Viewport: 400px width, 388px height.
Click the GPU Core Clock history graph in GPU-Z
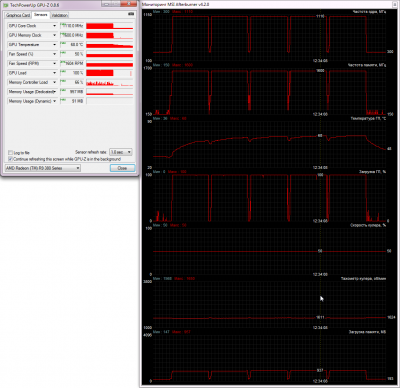[x=110, y=26]
